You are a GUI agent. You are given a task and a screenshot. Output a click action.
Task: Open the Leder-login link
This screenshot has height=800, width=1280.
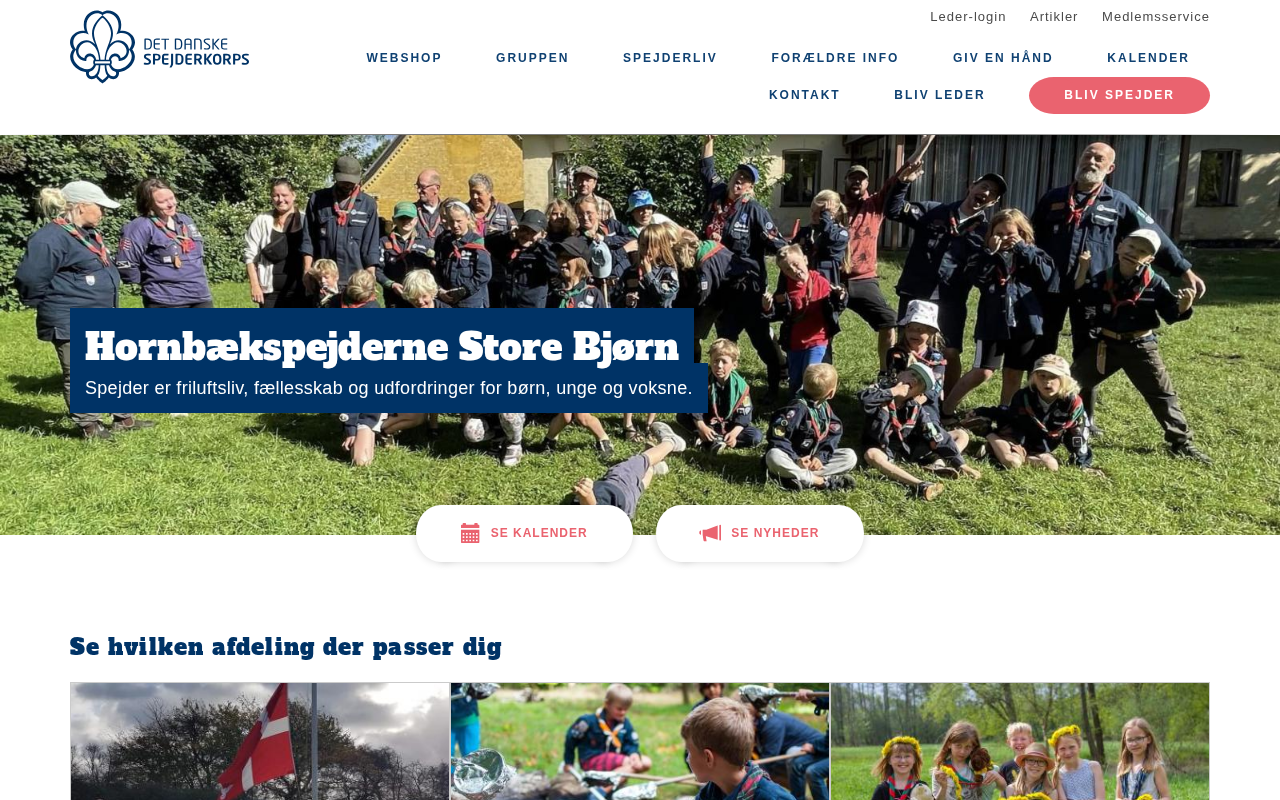(x=968, y=16)
